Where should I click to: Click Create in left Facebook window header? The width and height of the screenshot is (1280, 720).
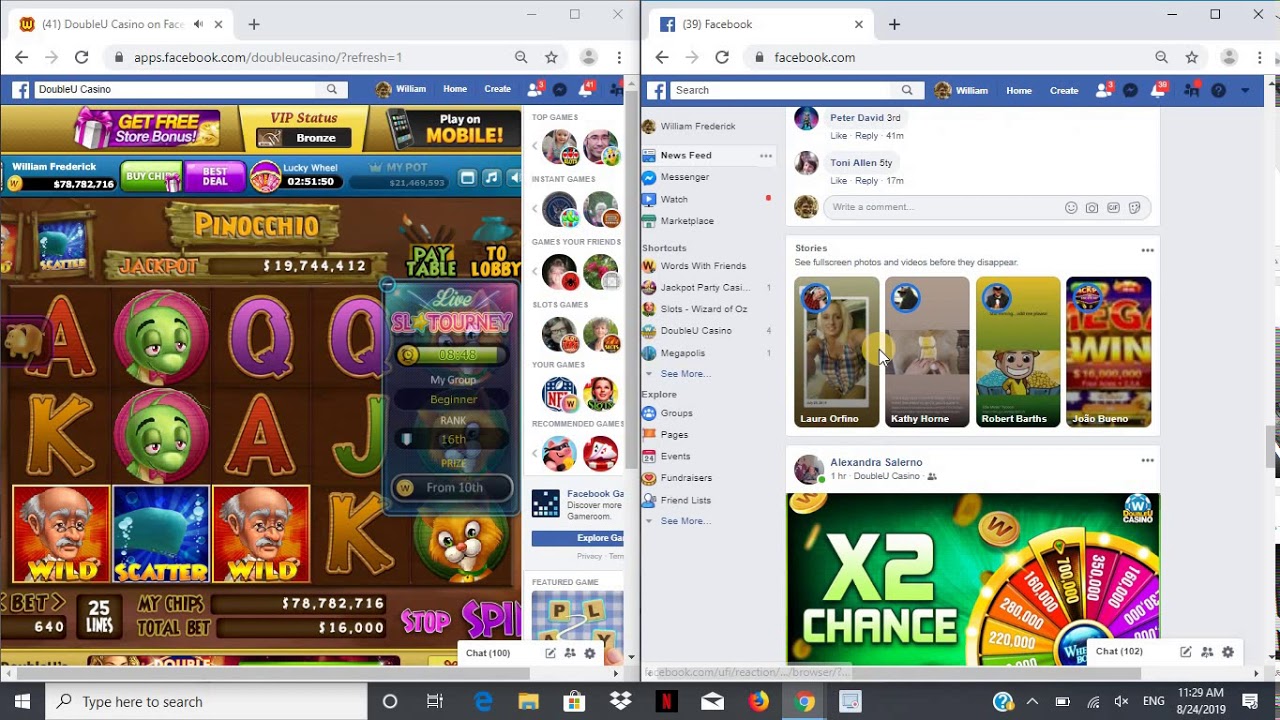[x=497, y=89]
